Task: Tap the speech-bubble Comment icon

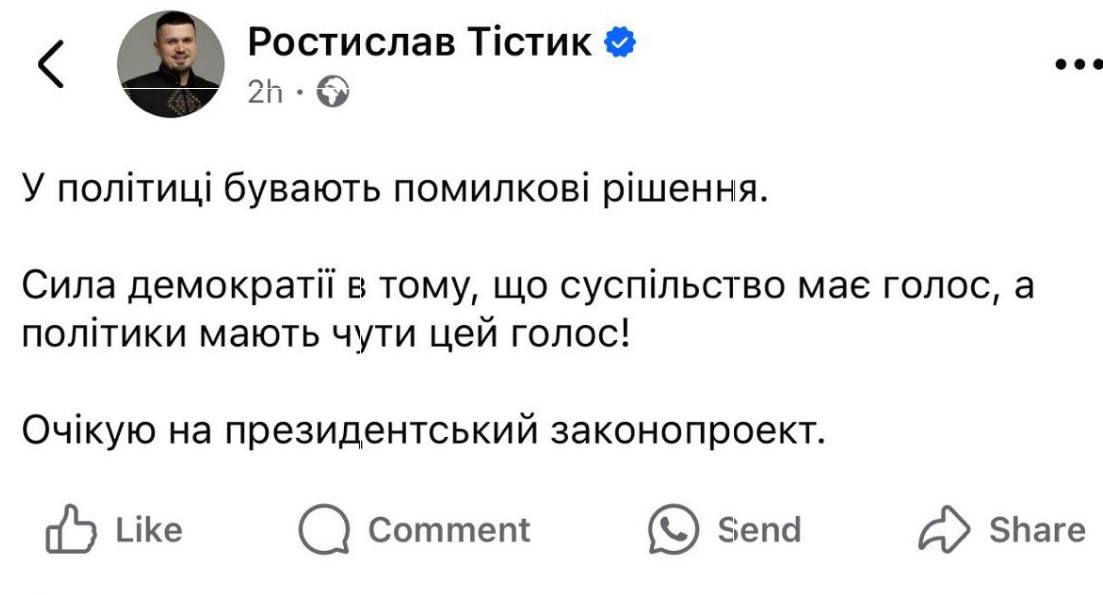Action: (x=325, y=530)
